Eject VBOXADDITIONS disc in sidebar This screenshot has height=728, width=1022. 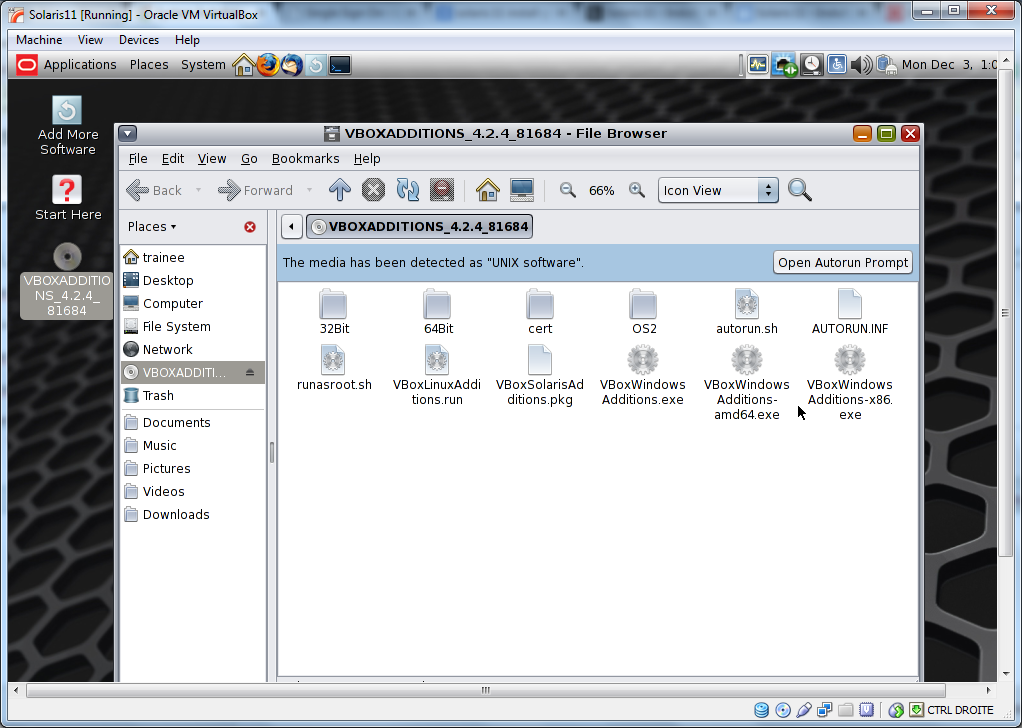click(x=250, y=373)
